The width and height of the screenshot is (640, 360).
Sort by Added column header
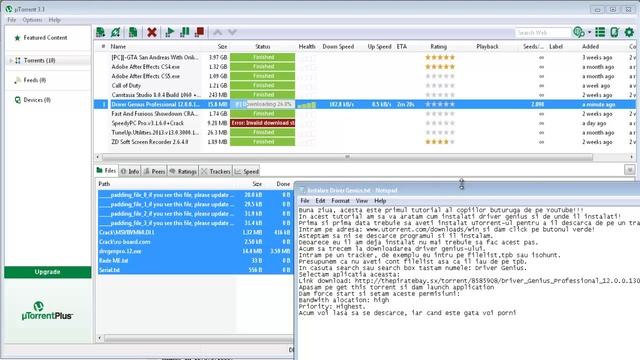591,47
